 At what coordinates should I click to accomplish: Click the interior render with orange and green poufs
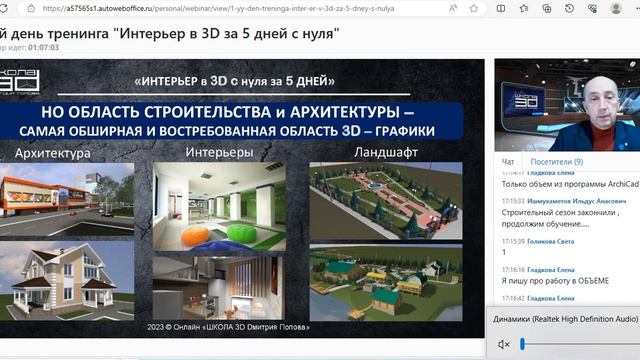click(219, 207)
